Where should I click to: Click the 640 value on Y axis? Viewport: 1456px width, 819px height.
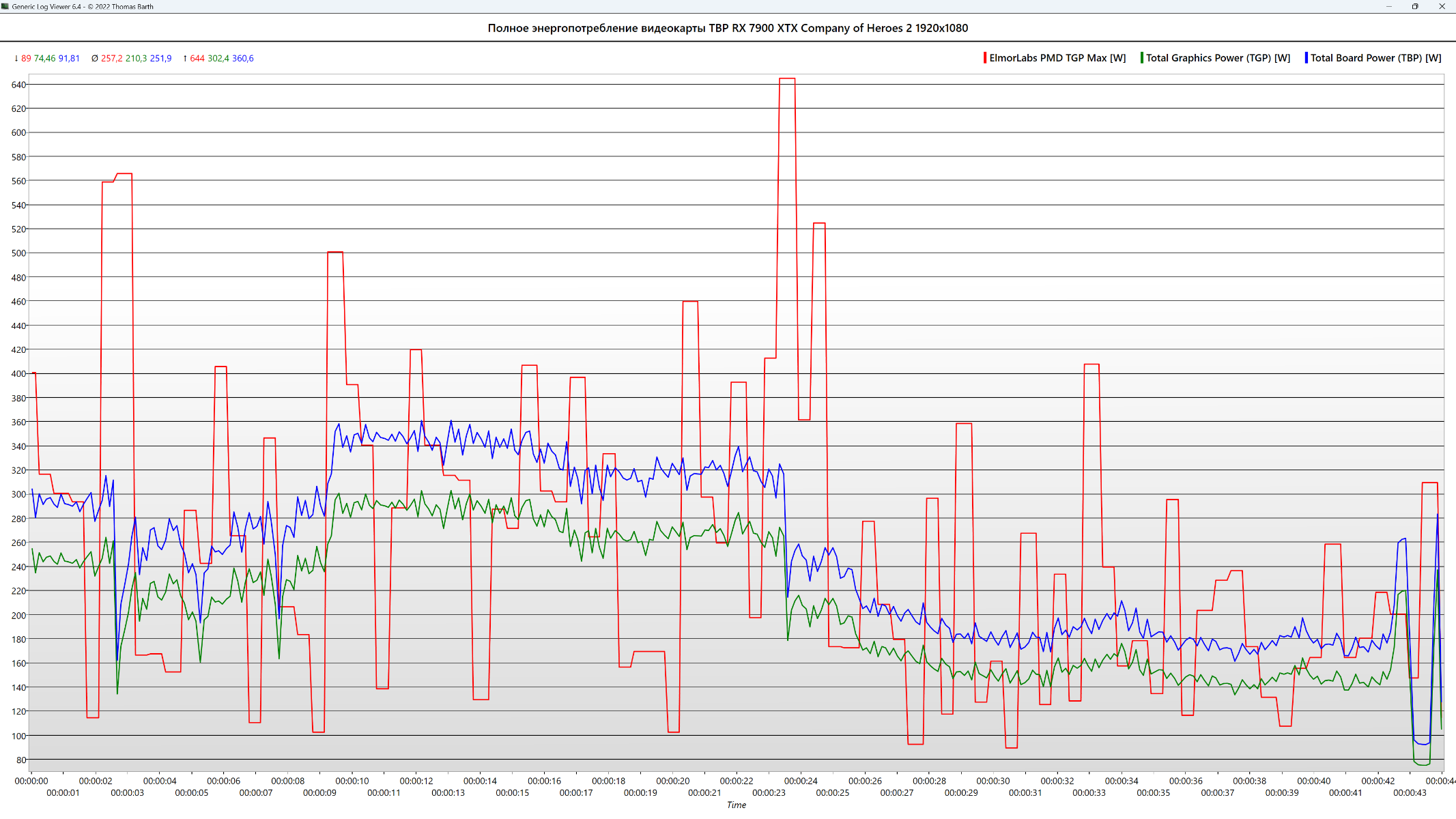point(18,85)
